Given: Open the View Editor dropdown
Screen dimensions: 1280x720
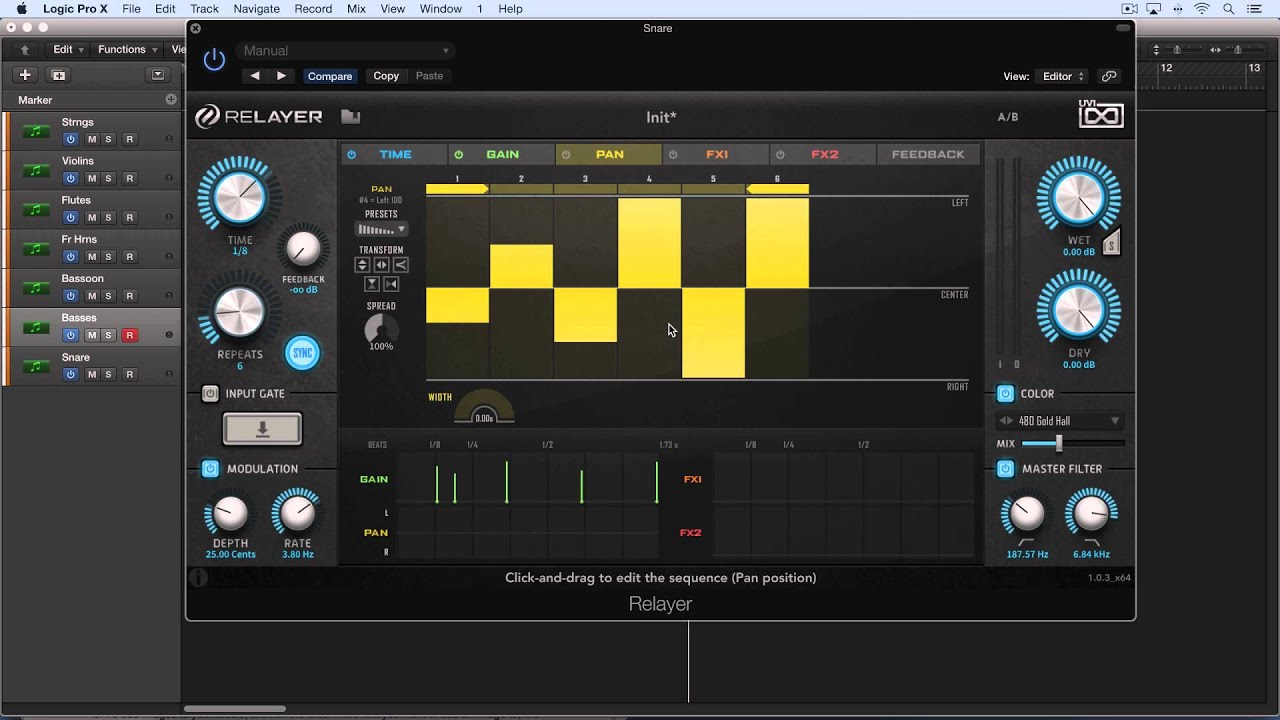Looking at the screenshot, I should pos(1064,76).
